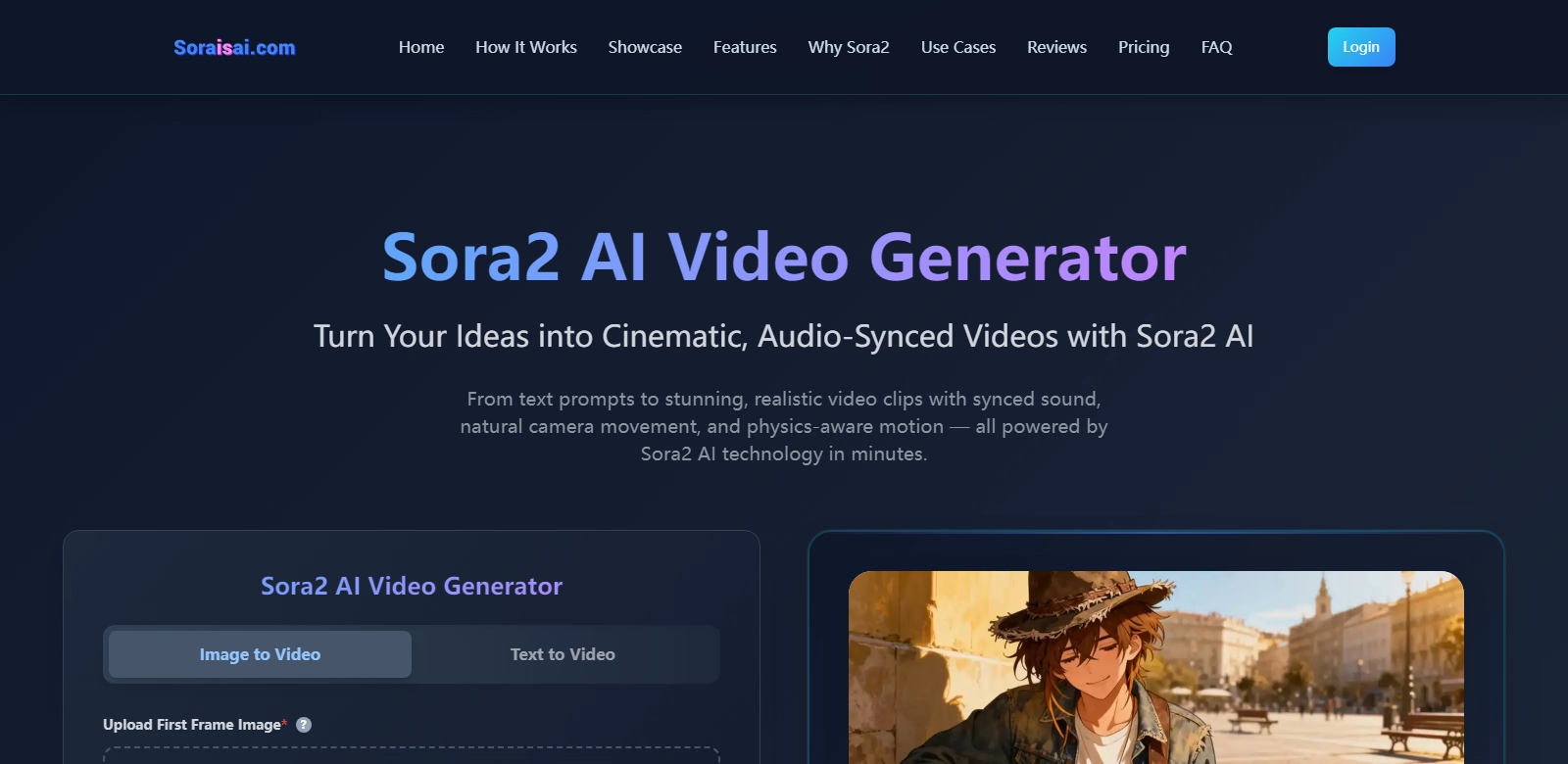Click the large Sora2 AI Video Generator headline
Screen dimensions: 1568x764
[x=784, y=258]
